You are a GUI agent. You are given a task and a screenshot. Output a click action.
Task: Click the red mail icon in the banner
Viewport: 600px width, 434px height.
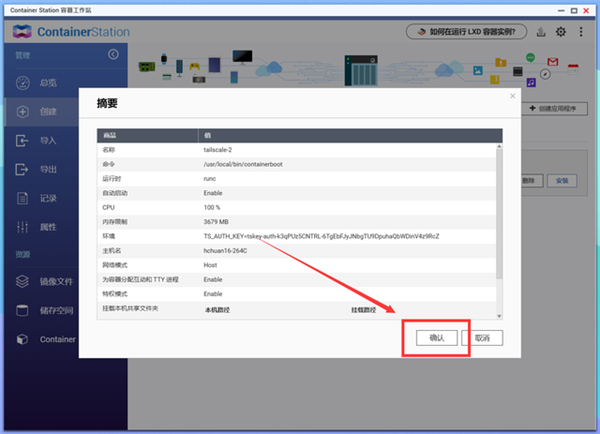553,62
